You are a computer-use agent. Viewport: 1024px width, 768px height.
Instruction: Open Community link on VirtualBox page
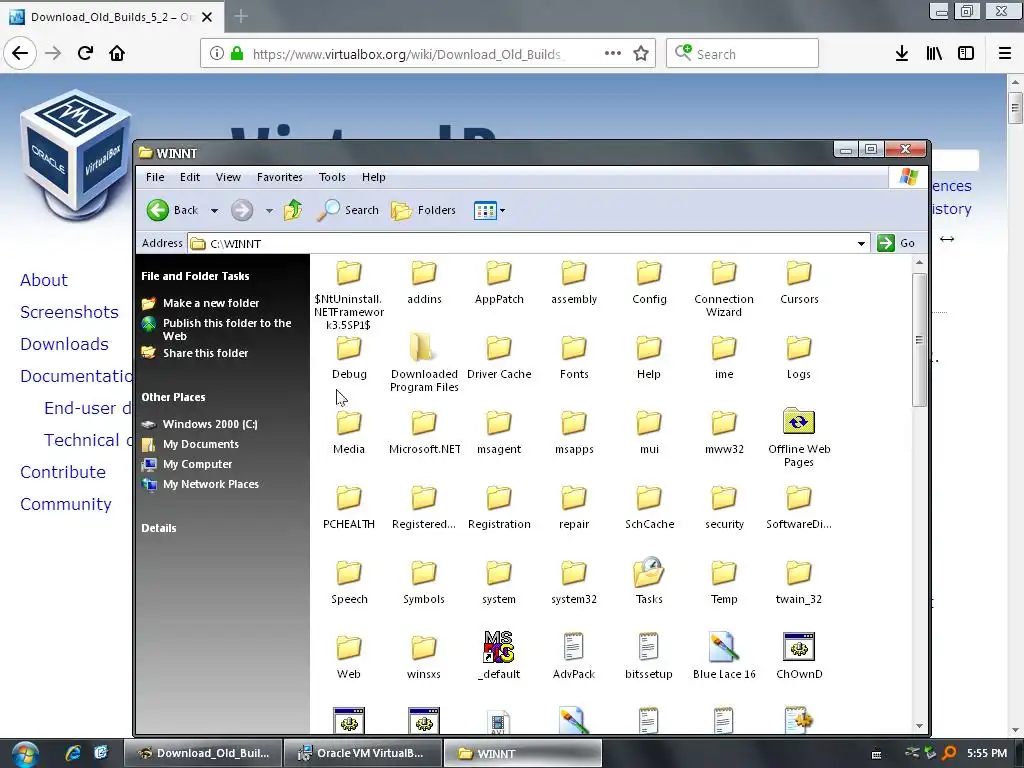click(x=65, y=504)
